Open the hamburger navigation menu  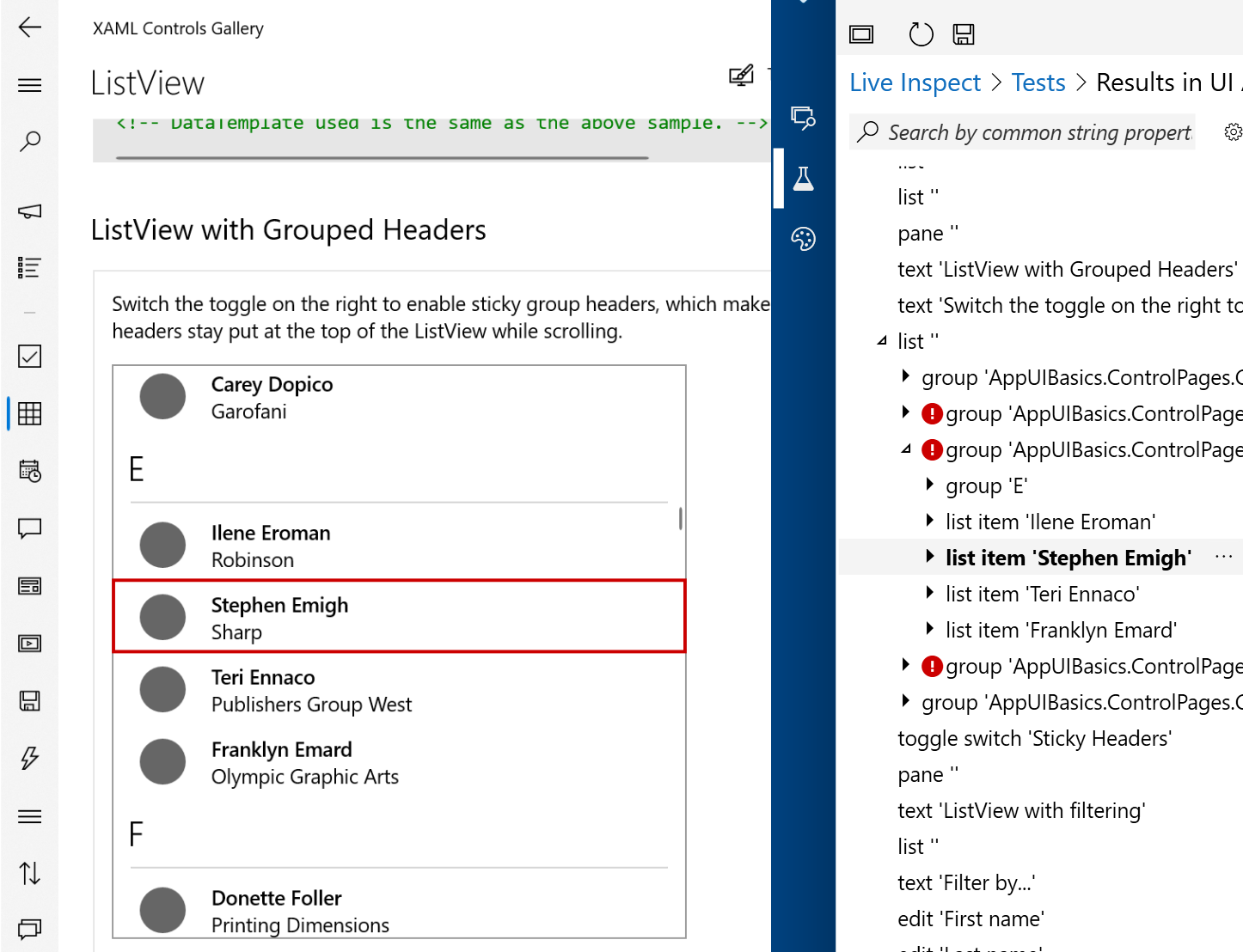(29, 85)
